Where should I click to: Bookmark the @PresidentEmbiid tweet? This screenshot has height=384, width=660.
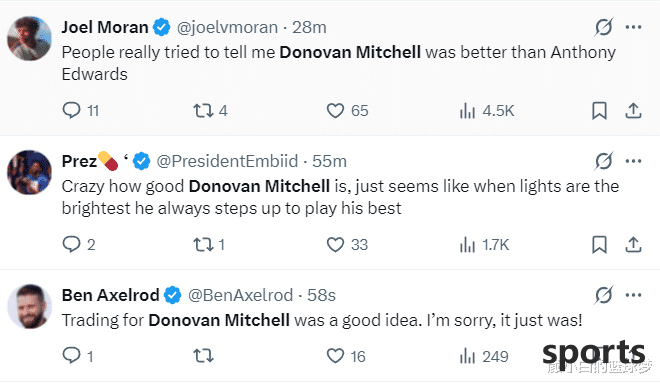pos(599,245)
